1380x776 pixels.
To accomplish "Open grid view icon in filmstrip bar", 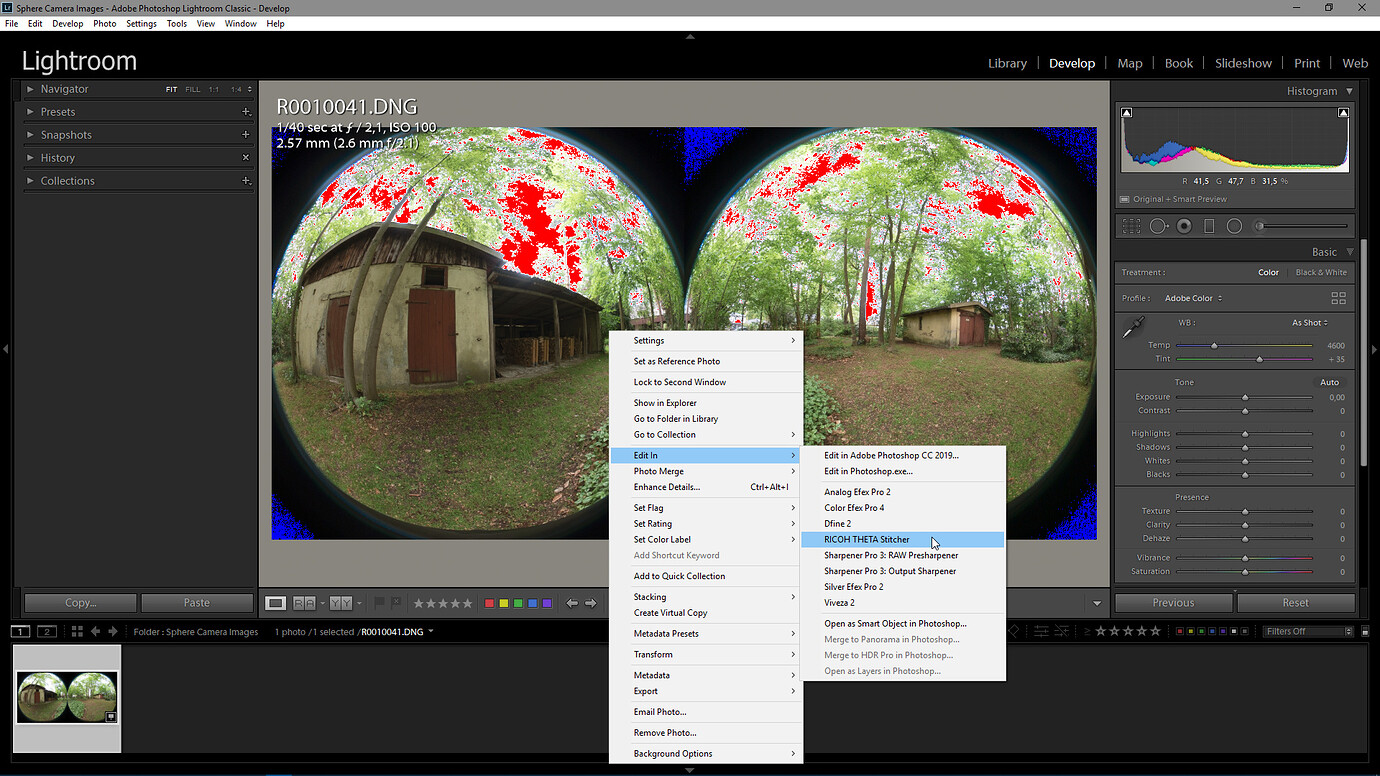I will [x=77, y=631].
